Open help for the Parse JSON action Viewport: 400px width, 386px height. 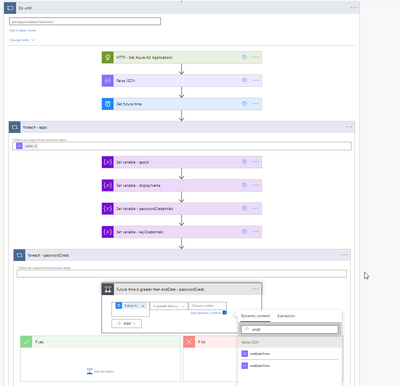point(244,80)
